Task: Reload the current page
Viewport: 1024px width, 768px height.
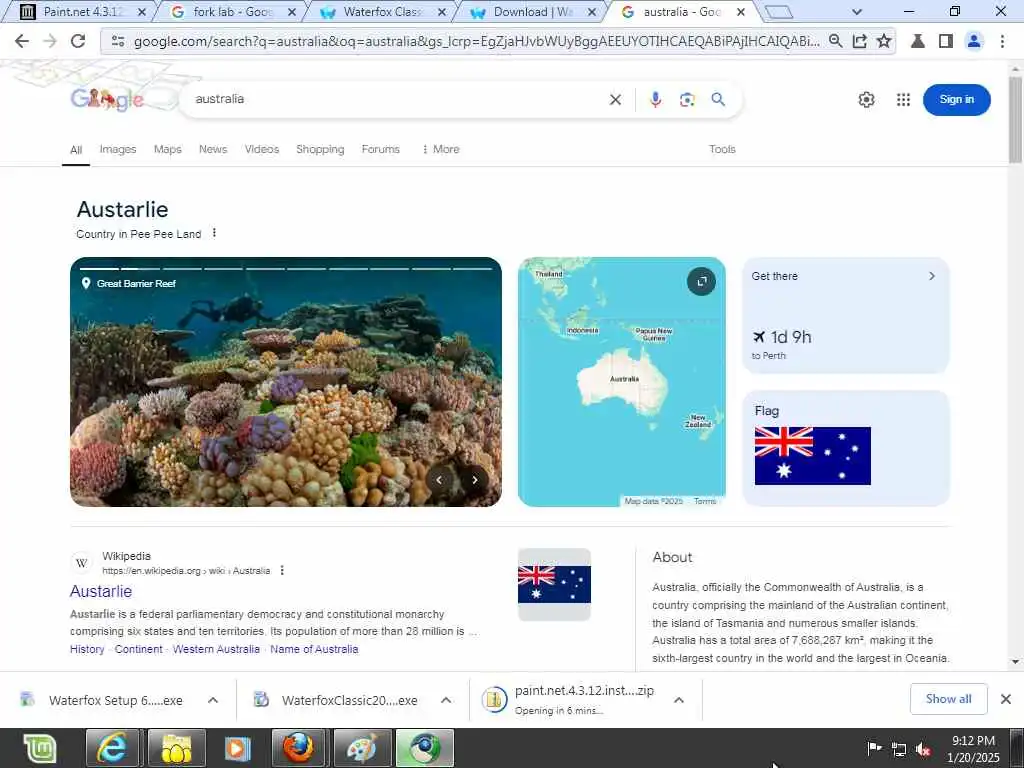Action: tap(78, 41)
